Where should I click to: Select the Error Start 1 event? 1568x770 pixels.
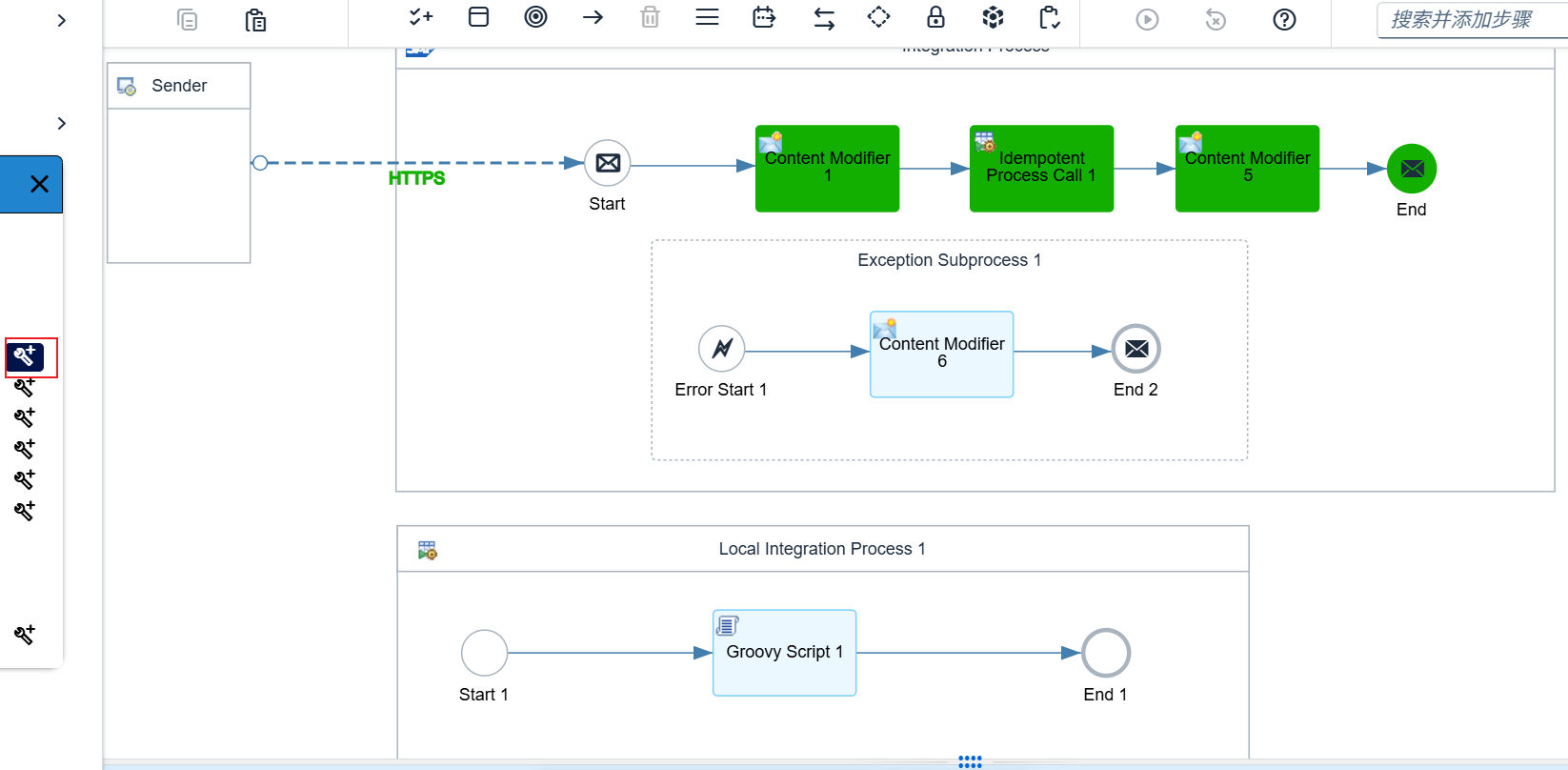(722, 349)
